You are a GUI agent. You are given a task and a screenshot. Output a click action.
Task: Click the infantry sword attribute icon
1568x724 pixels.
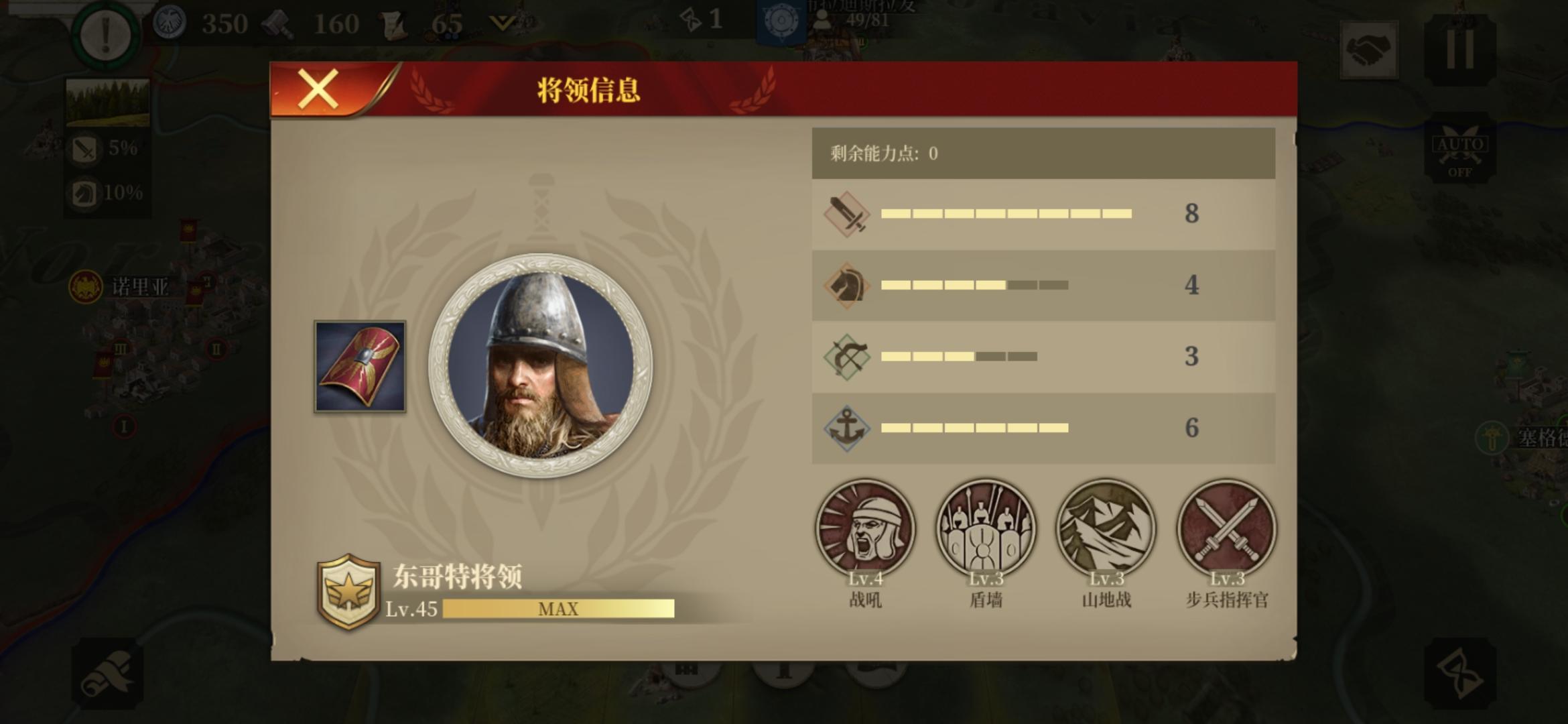click(x=846, y=214)
